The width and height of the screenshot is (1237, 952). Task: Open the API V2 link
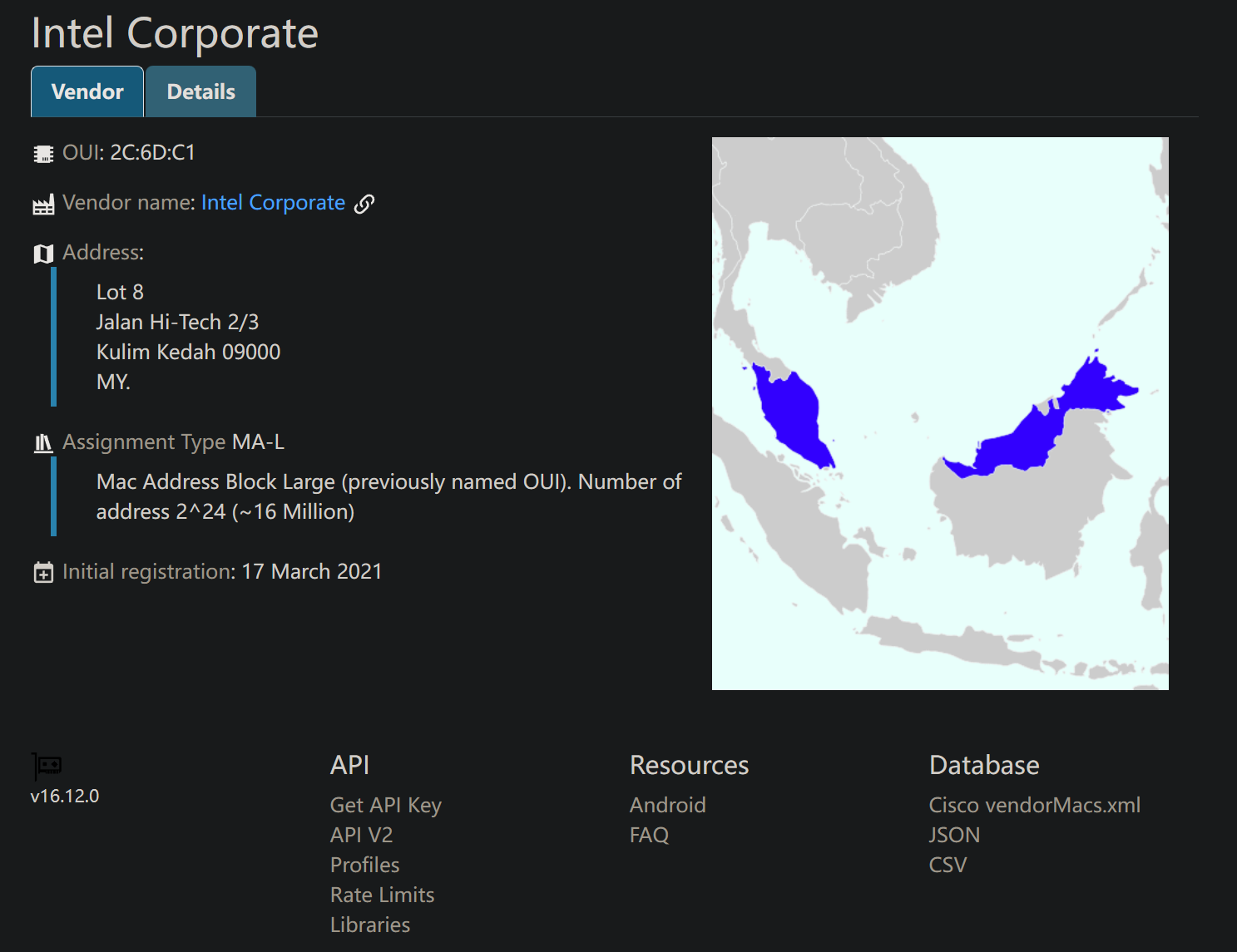(x=361, y=835)
